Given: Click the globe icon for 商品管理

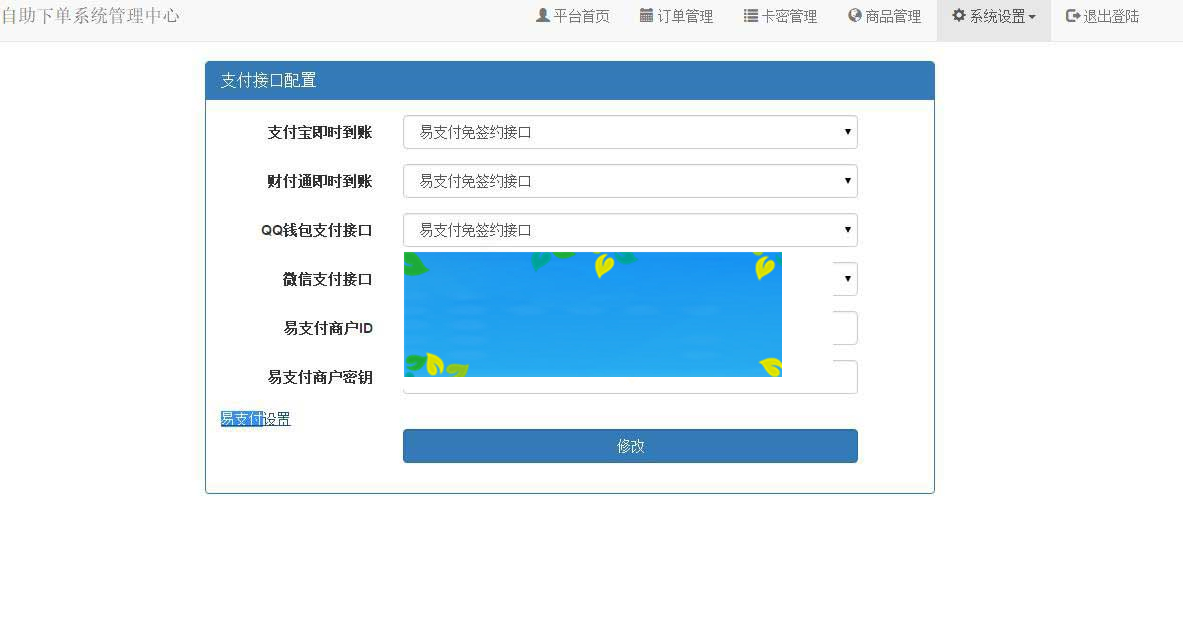Looking at the screenshot, I should click(852, 15).
